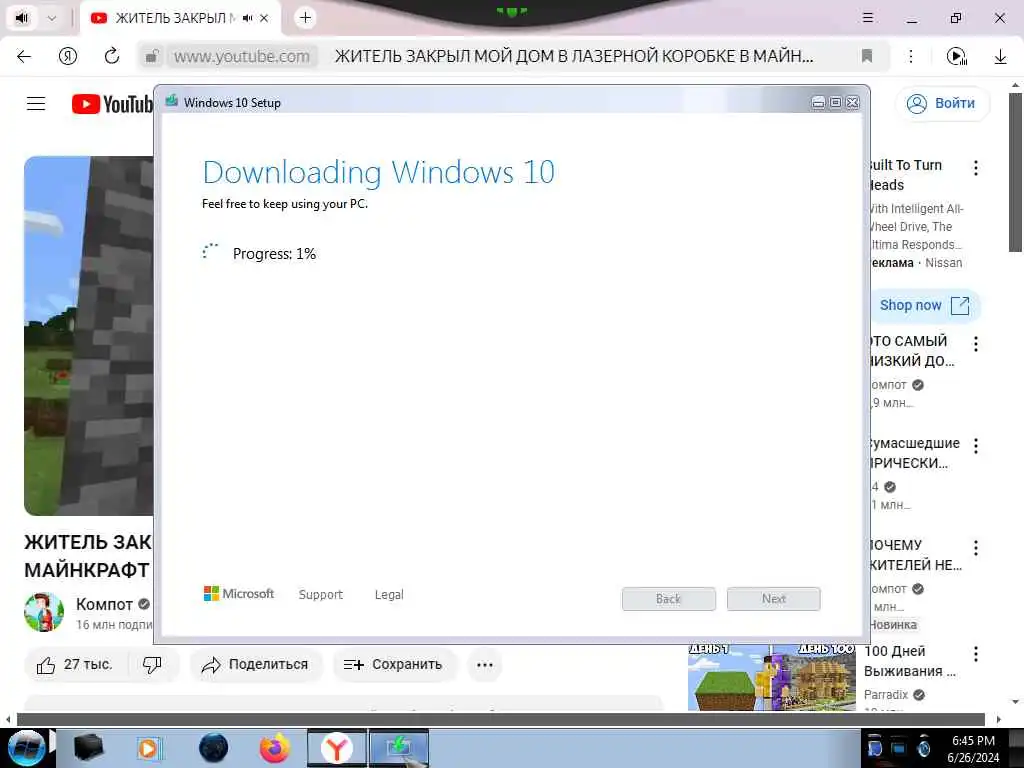Open more video actions ellipsis

tap(485, 665)
